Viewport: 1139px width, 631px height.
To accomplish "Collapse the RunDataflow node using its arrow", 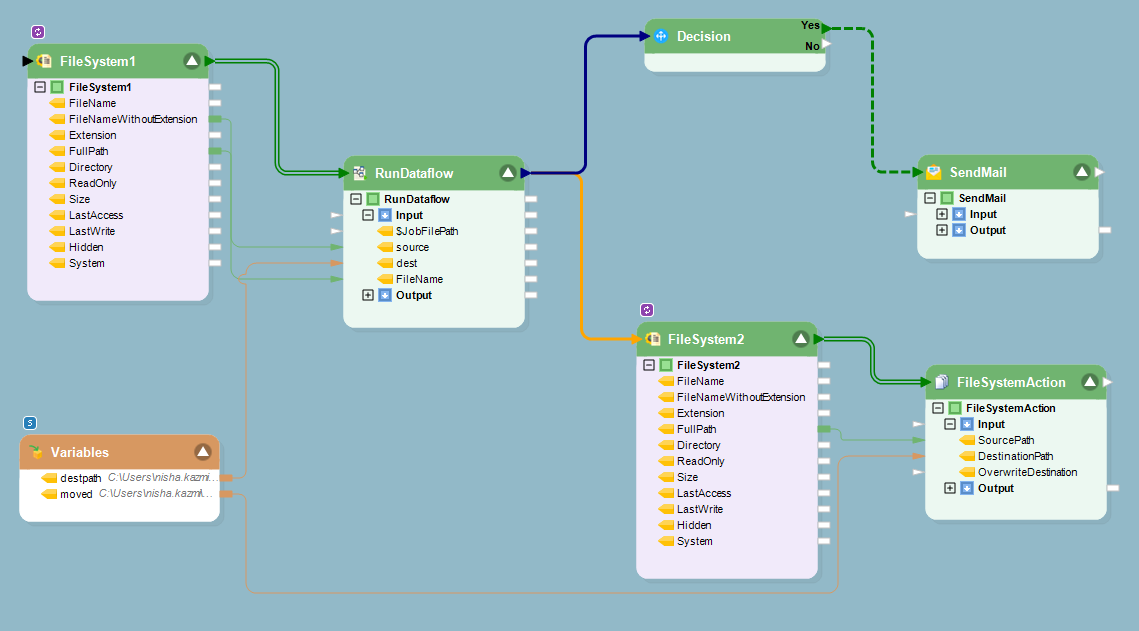I will pos(507,172).
